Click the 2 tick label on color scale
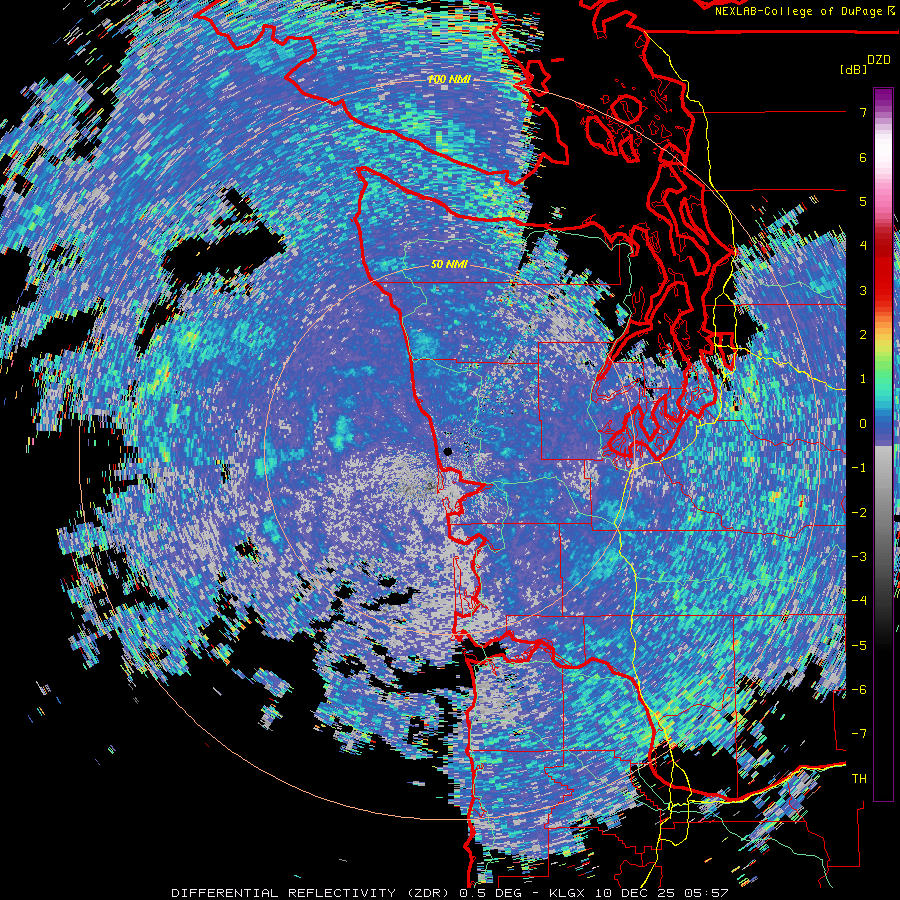900x900 pixels. pyautogui.click(x=863, y=335)
